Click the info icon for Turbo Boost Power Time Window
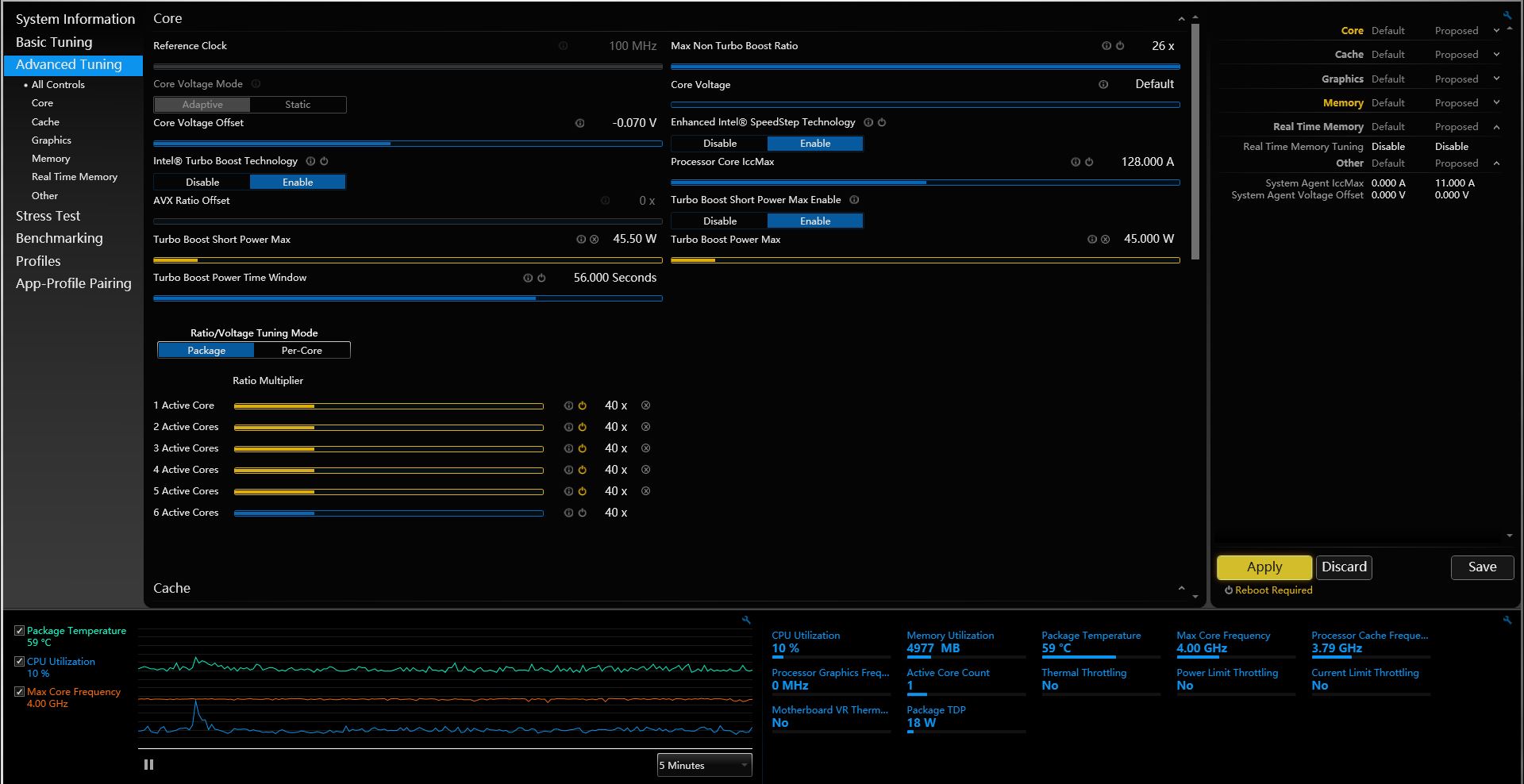Viewport: 1524px width, 784px height. [528, 279]
